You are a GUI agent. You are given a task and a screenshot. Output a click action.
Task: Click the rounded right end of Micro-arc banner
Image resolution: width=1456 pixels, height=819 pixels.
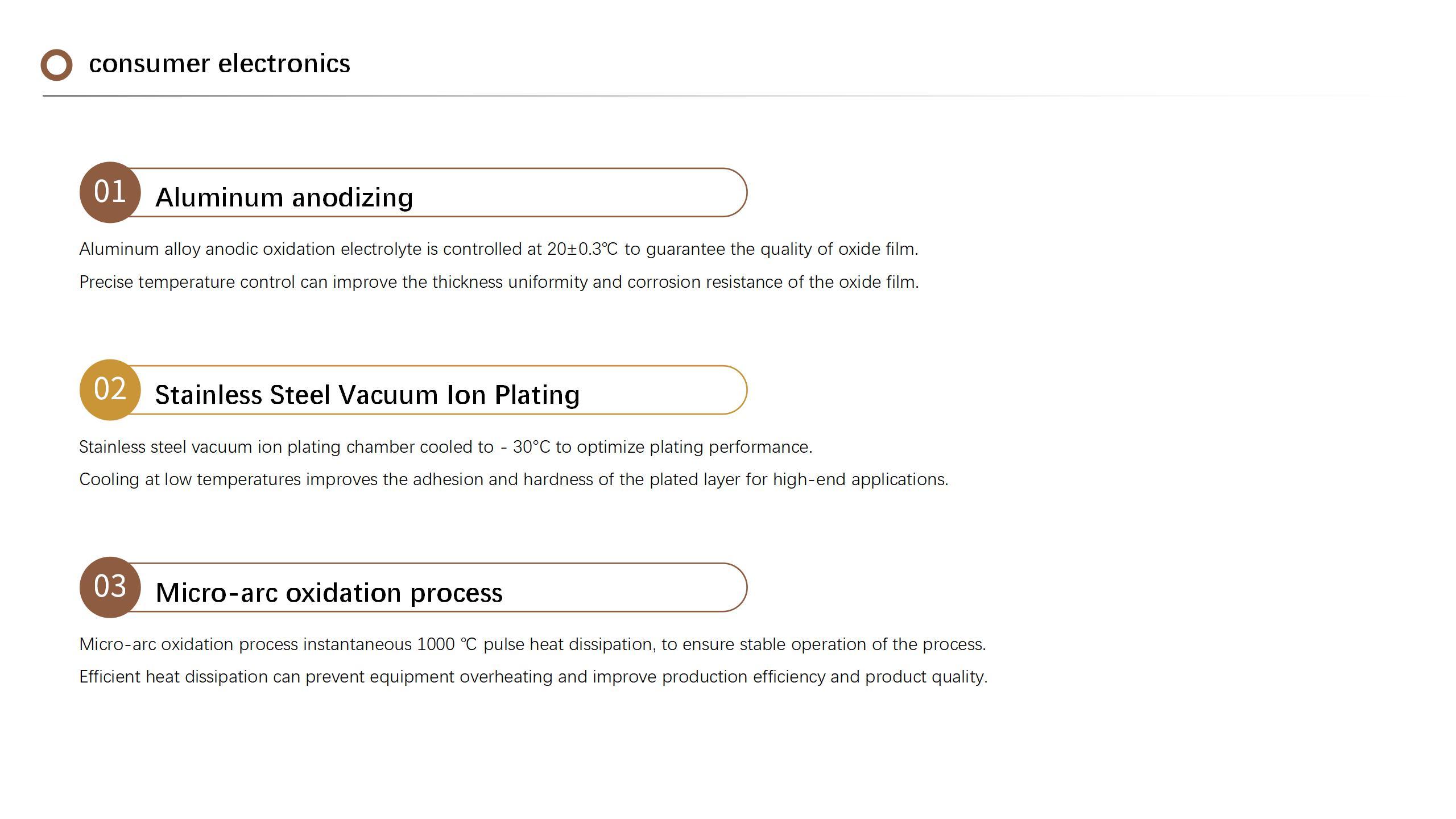(735, 588)
